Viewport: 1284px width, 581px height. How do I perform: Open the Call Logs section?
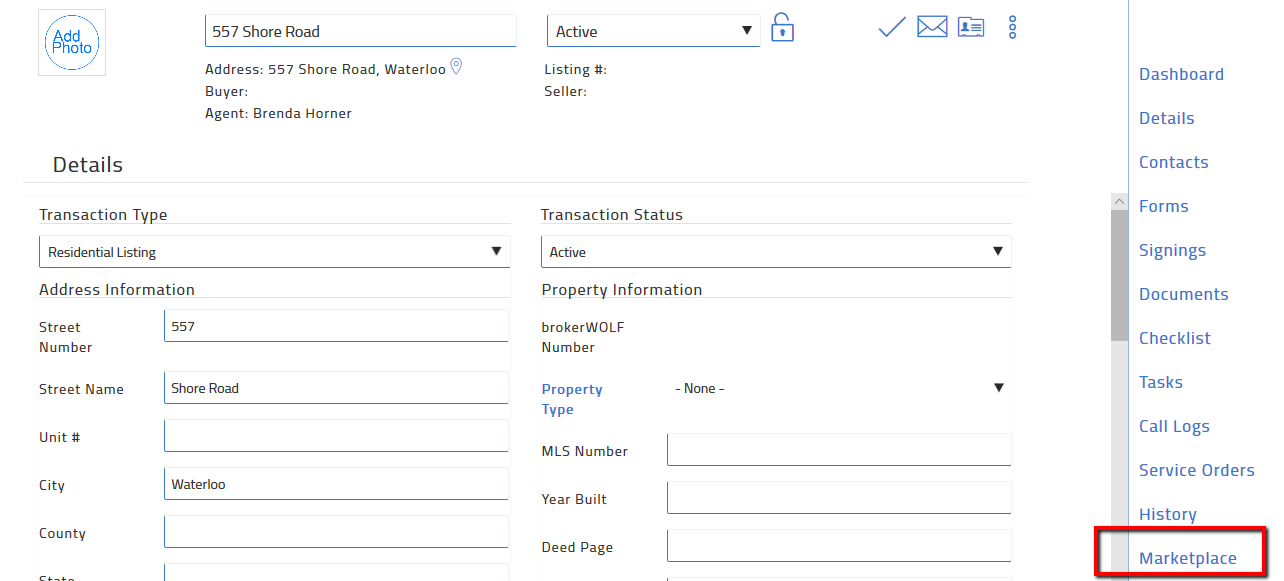(x=1174, y=425)
